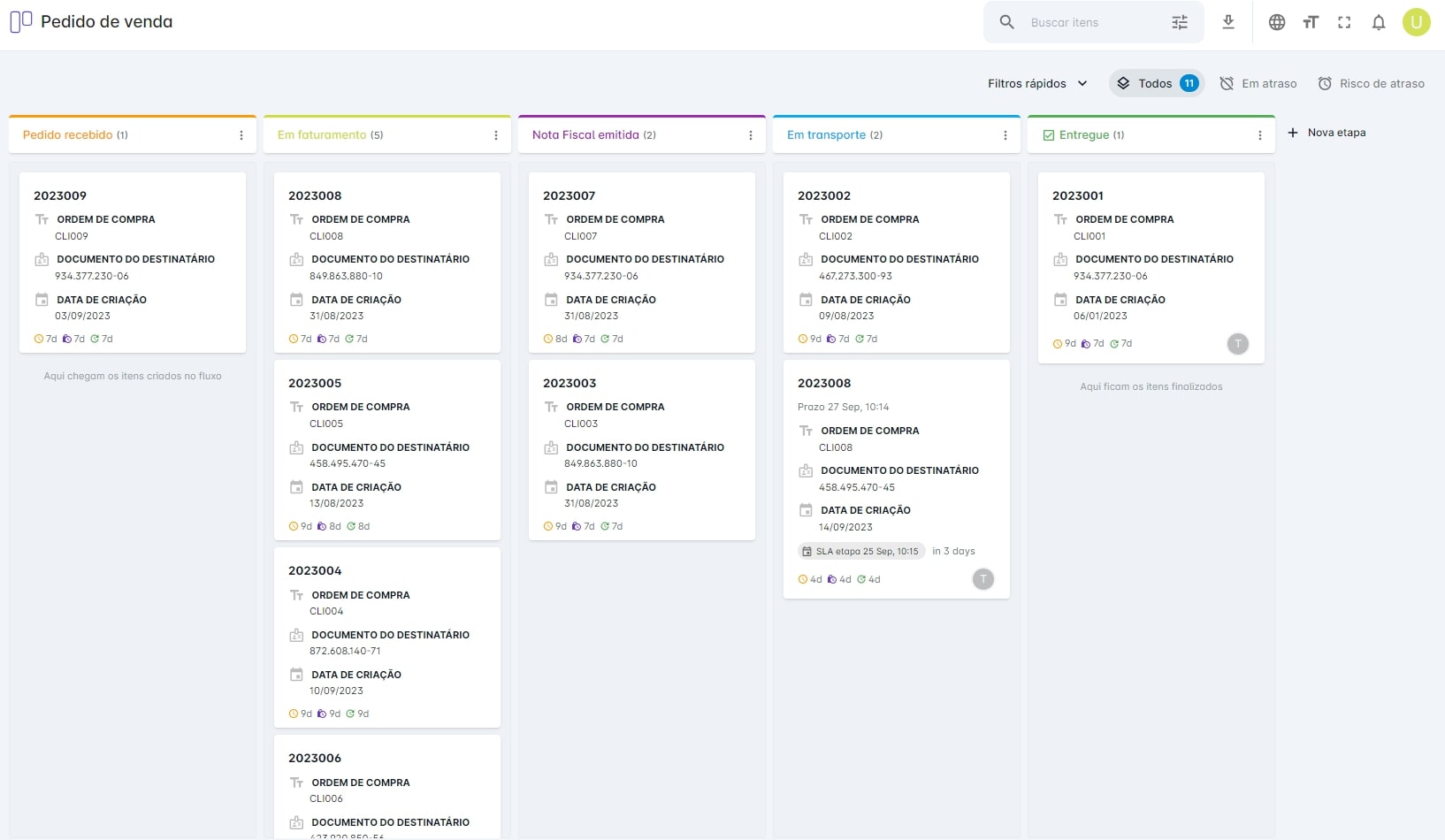The width and height of the screenshot is (1445, 840).
Task: Open card 2023007
Action: pos(642,263)
